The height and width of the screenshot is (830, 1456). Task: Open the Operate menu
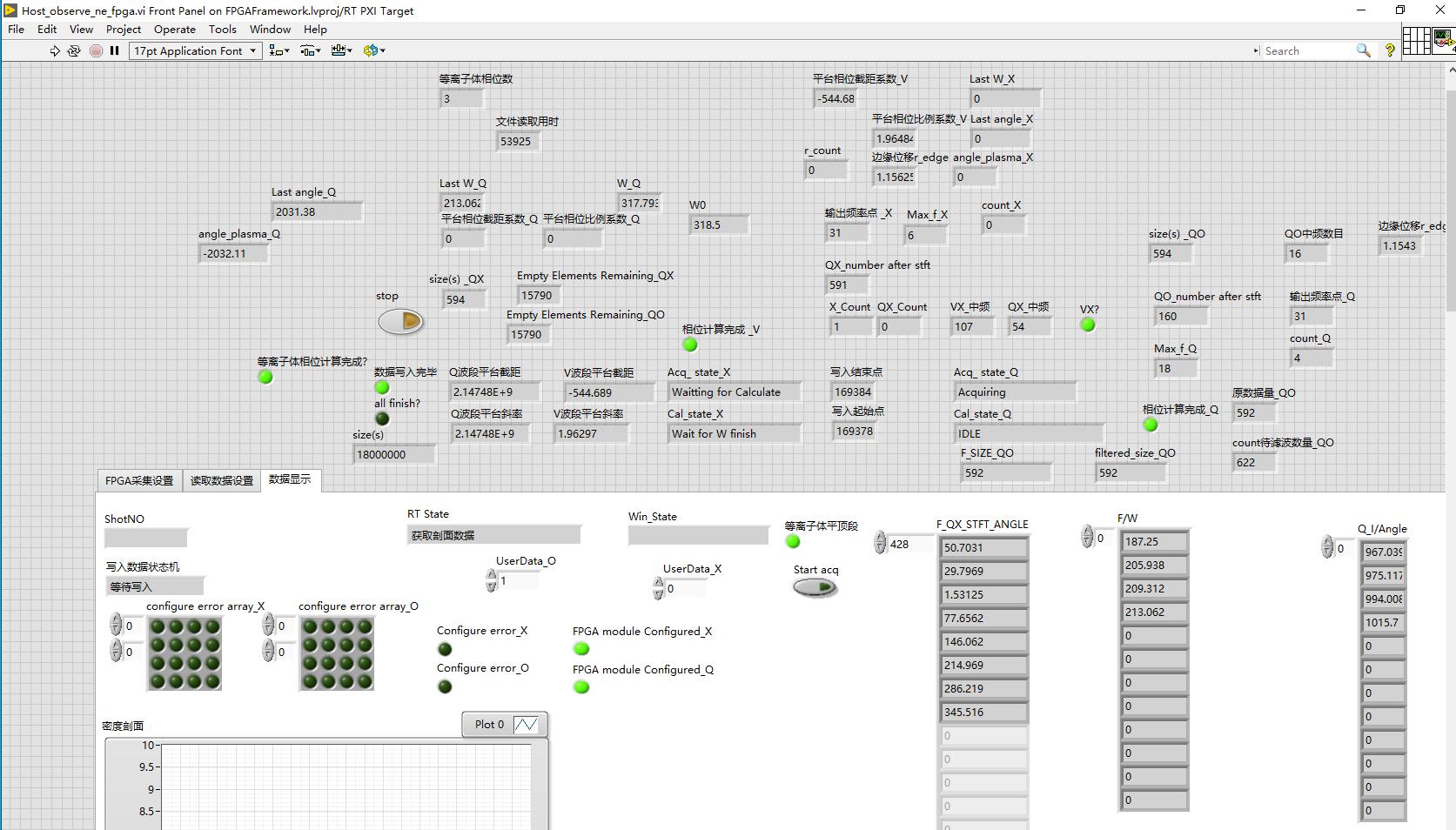(174, 30)
